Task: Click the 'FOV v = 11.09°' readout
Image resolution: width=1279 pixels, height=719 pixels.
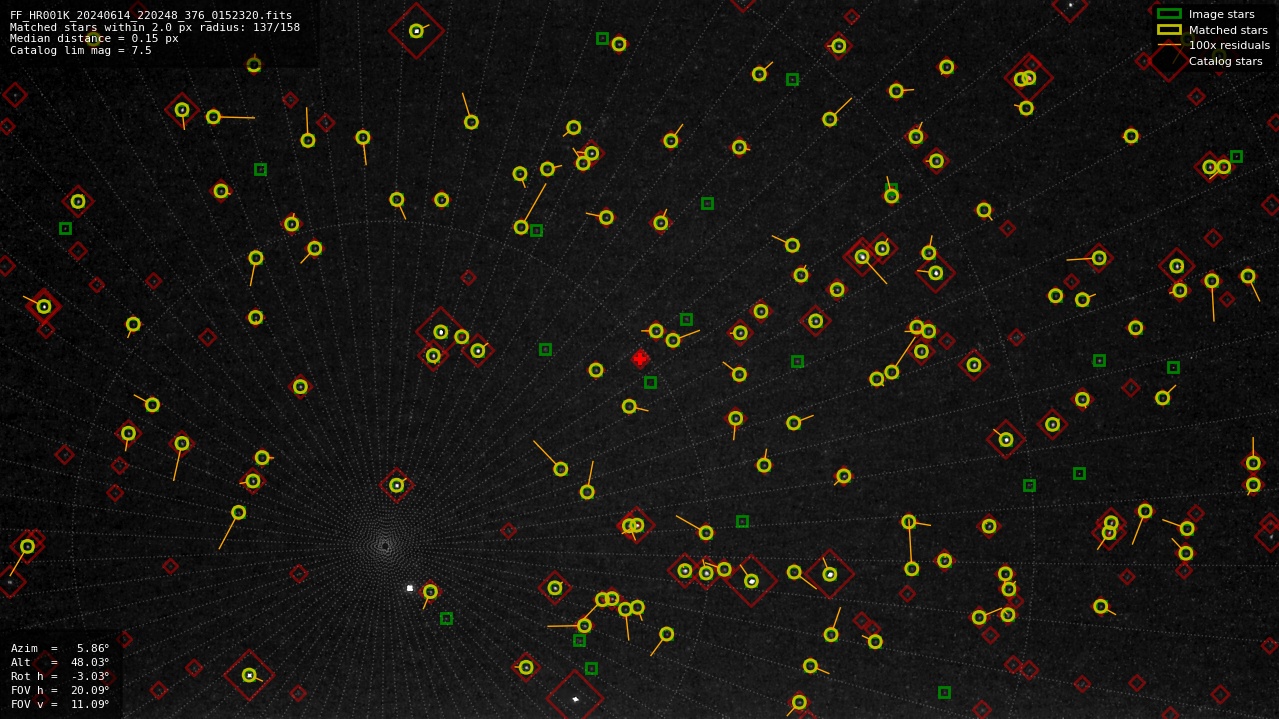Action: 60,704
